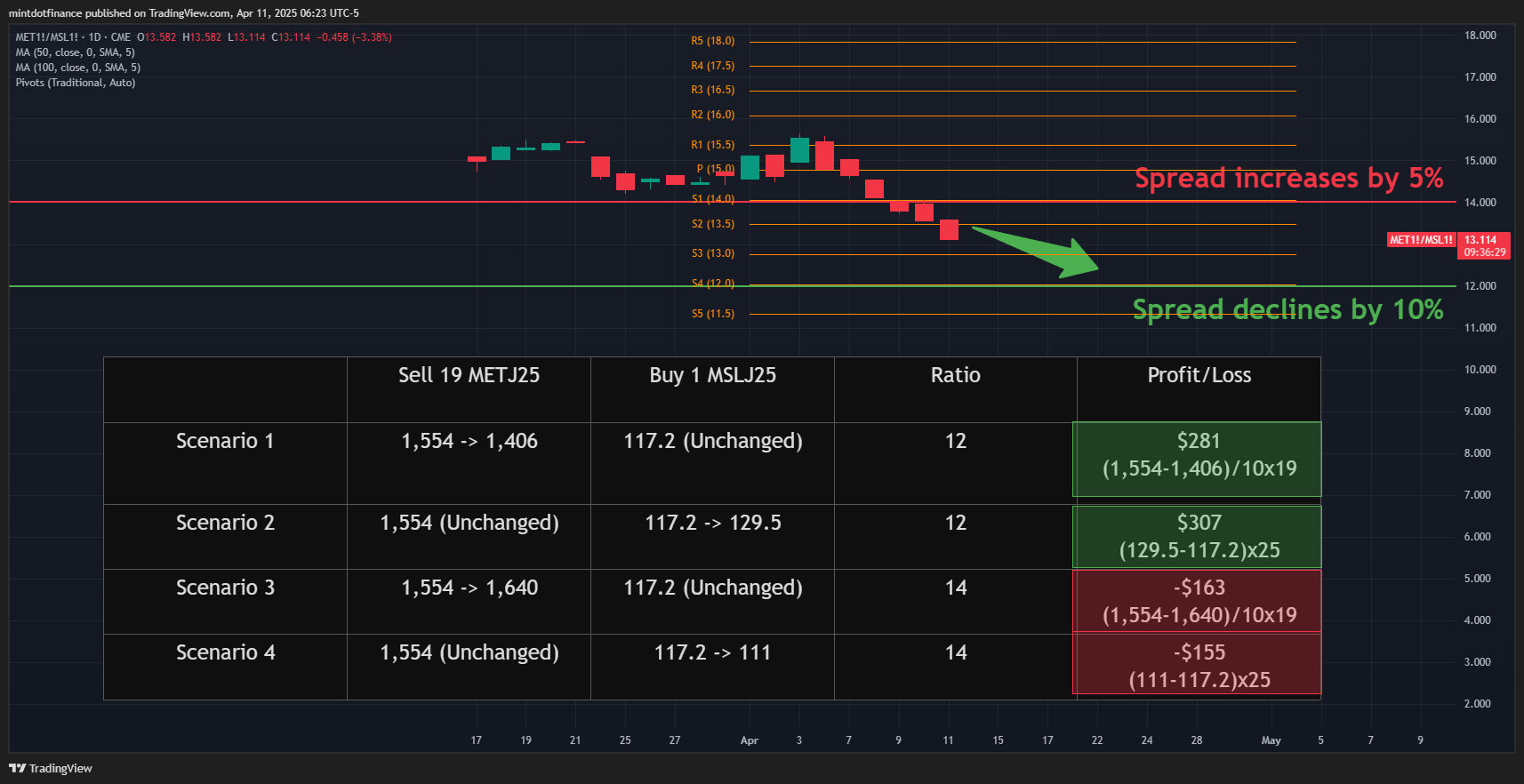The width and height of the screenshot is (1524, 784).
Task: Click the red -$155 loss cell
Action: pyautogui.click(x=1198, y=664)
